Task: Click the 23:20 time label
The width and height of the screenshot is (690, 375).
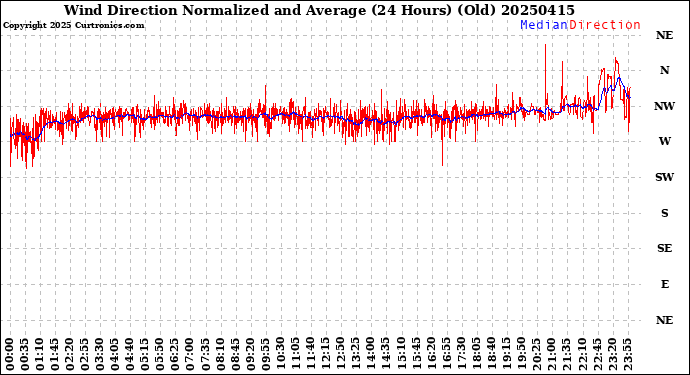Action: tap(612, 354)
